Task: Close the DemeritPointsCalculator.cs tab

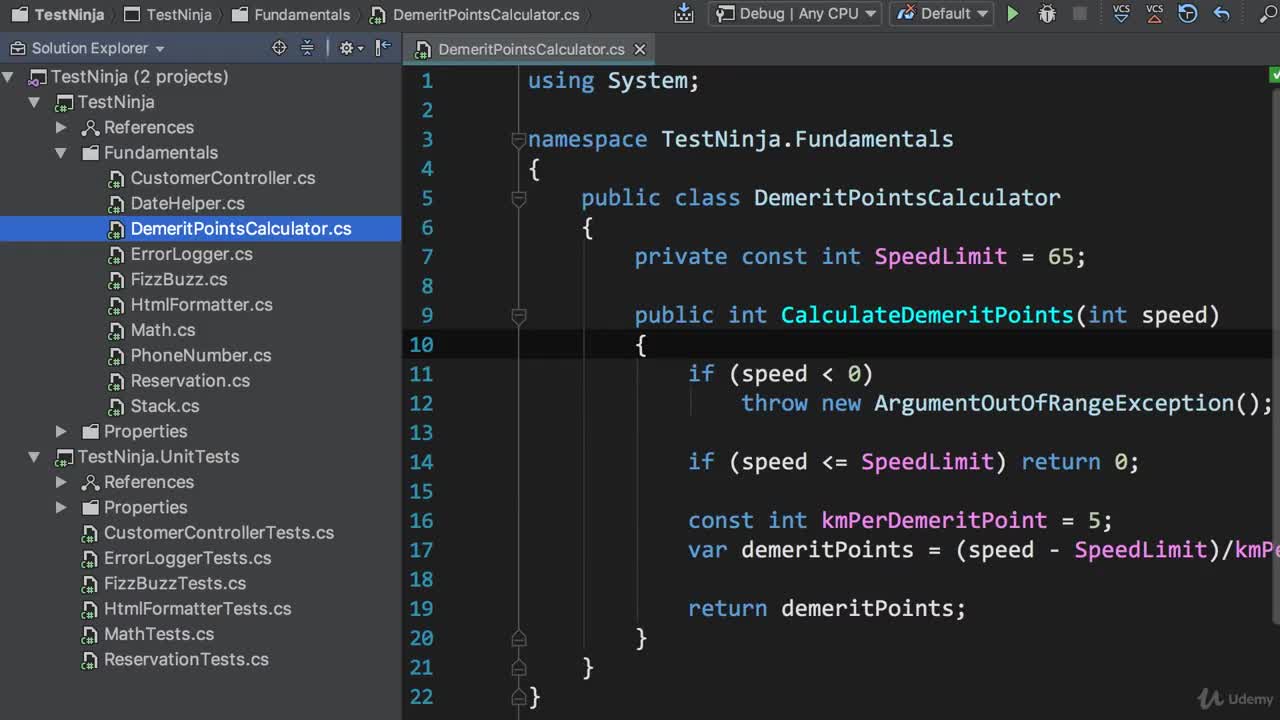Action: (640, 49)
